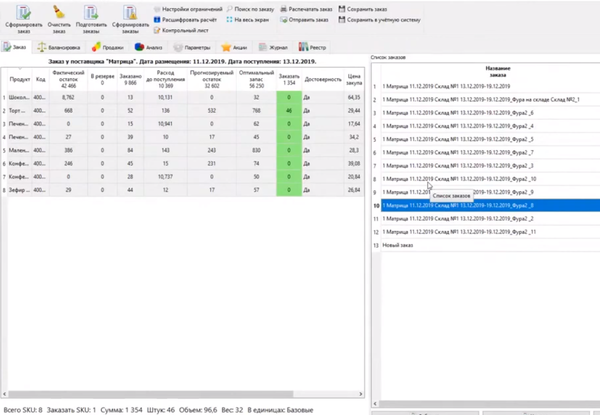
Task: Click left arrow of order list scrollbar
Action: coord(375,404)
